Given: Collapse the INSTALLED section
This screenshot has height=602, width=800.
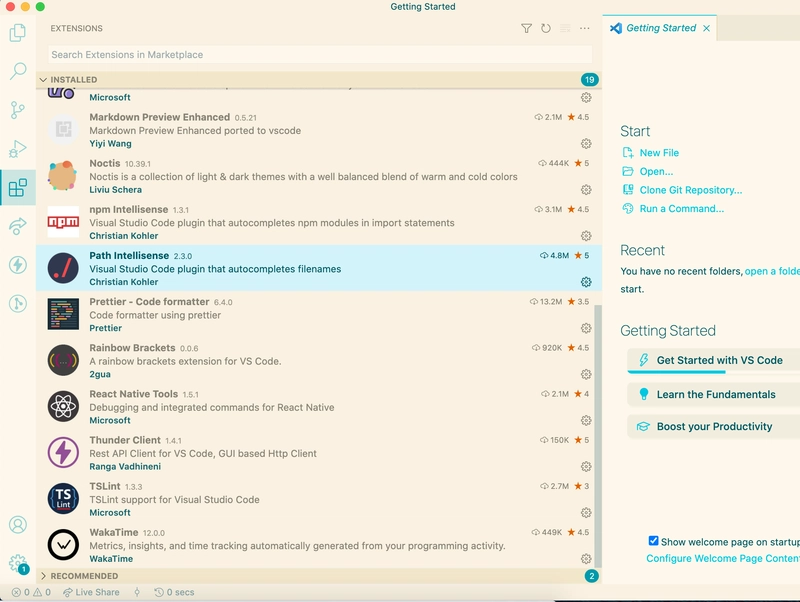Looking at the screenshot, I should (x=319, y=80).
